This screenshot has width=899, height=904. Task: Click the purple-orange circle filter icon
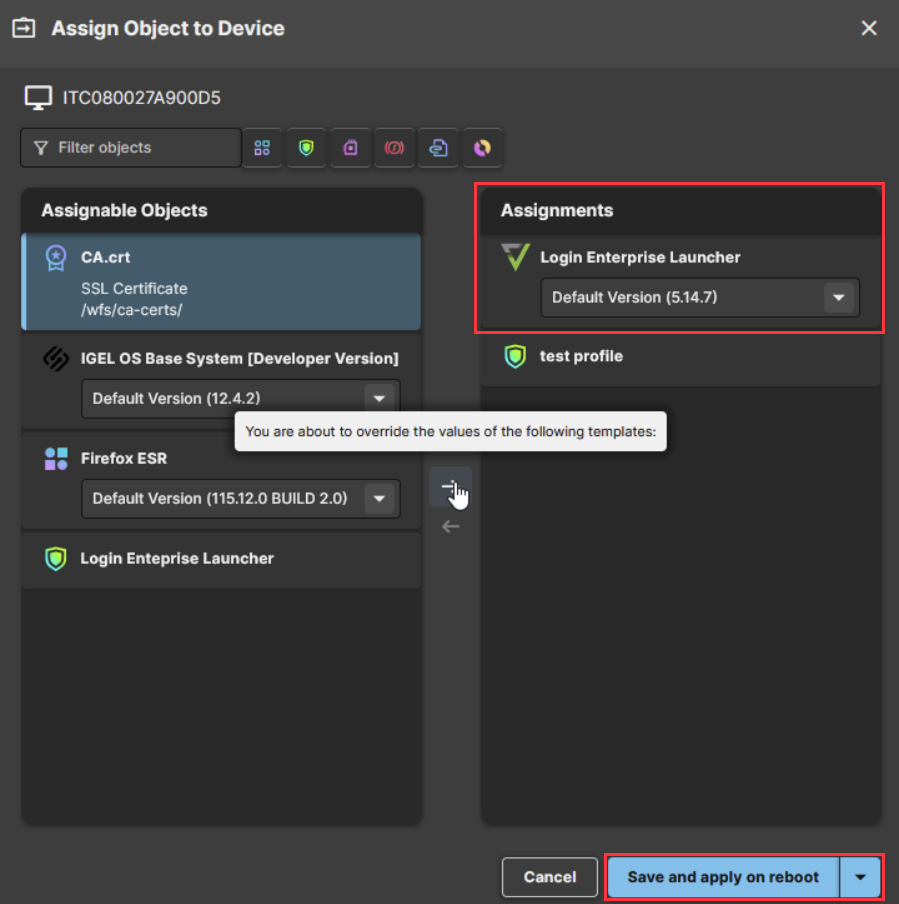(x=482, y=148)
